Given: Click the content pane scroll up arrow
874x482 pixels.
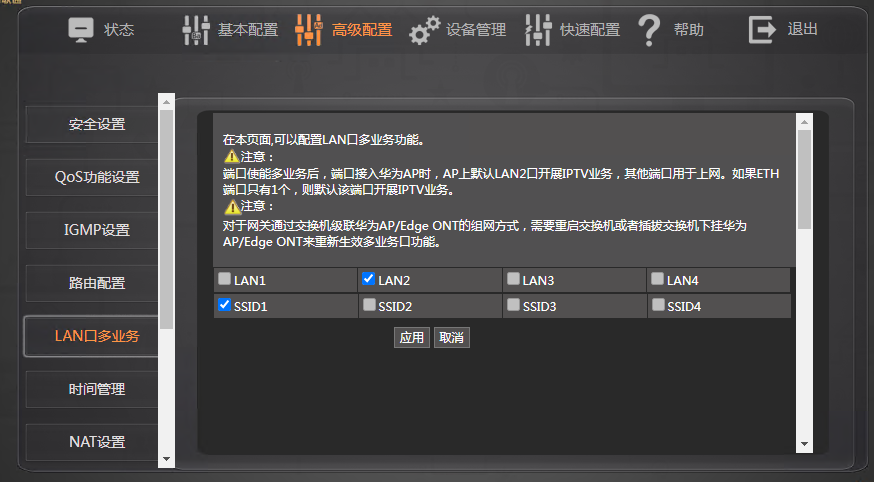Looking at the screenshot, I should click(804, 122).
